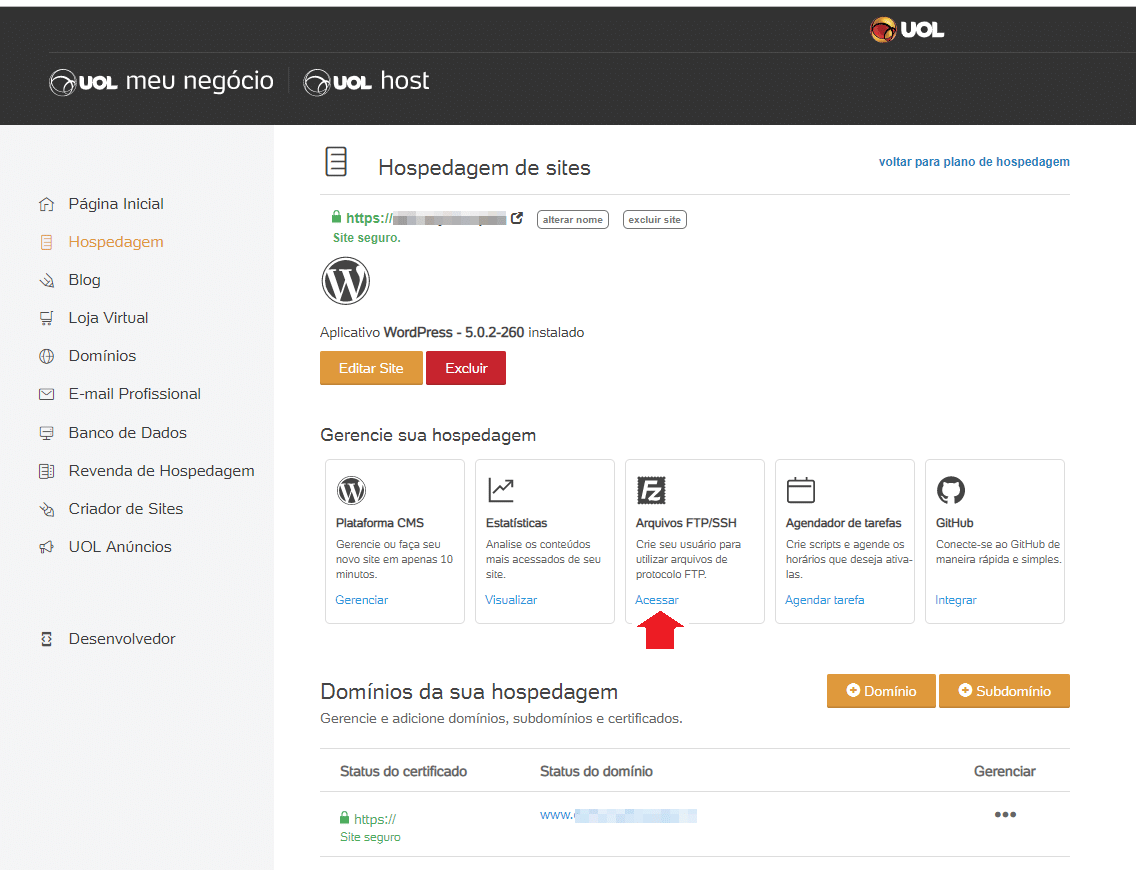1136x870 pixels.
Task: Click the padlock icon in certificate status row
Action: (x=345, y=818)
